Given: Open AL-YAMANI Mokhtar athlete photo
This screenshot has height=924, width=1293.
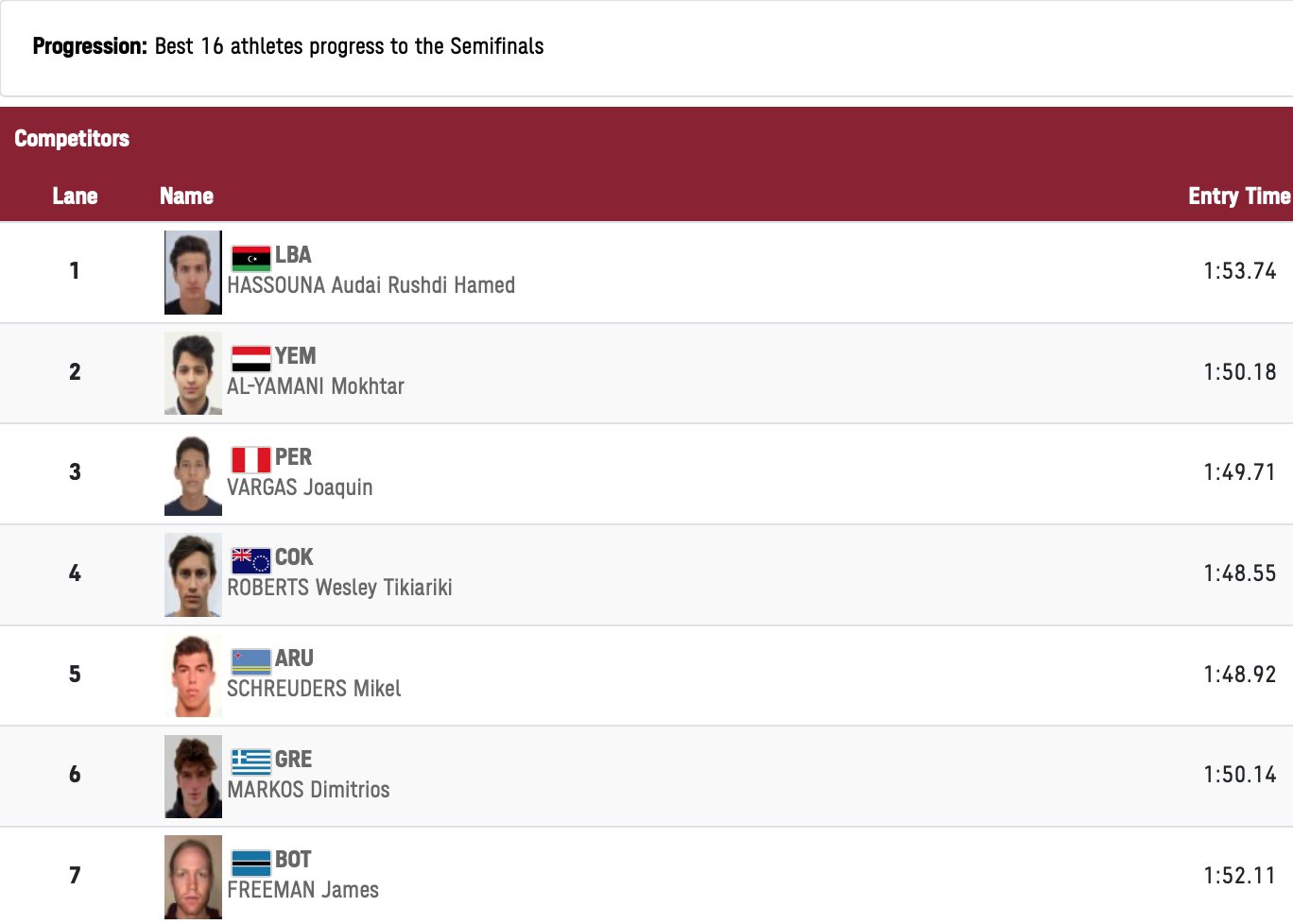Looking at the screenshot, I should [x=193, y=373].
